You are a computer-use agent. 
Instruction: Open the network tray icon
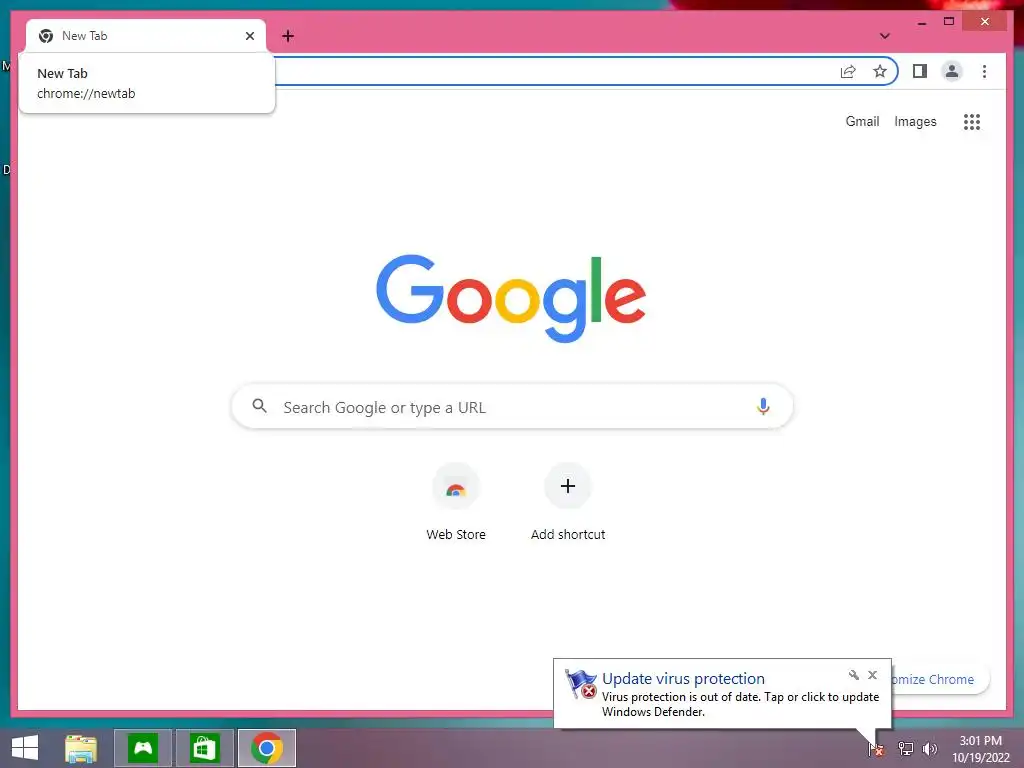905,748
